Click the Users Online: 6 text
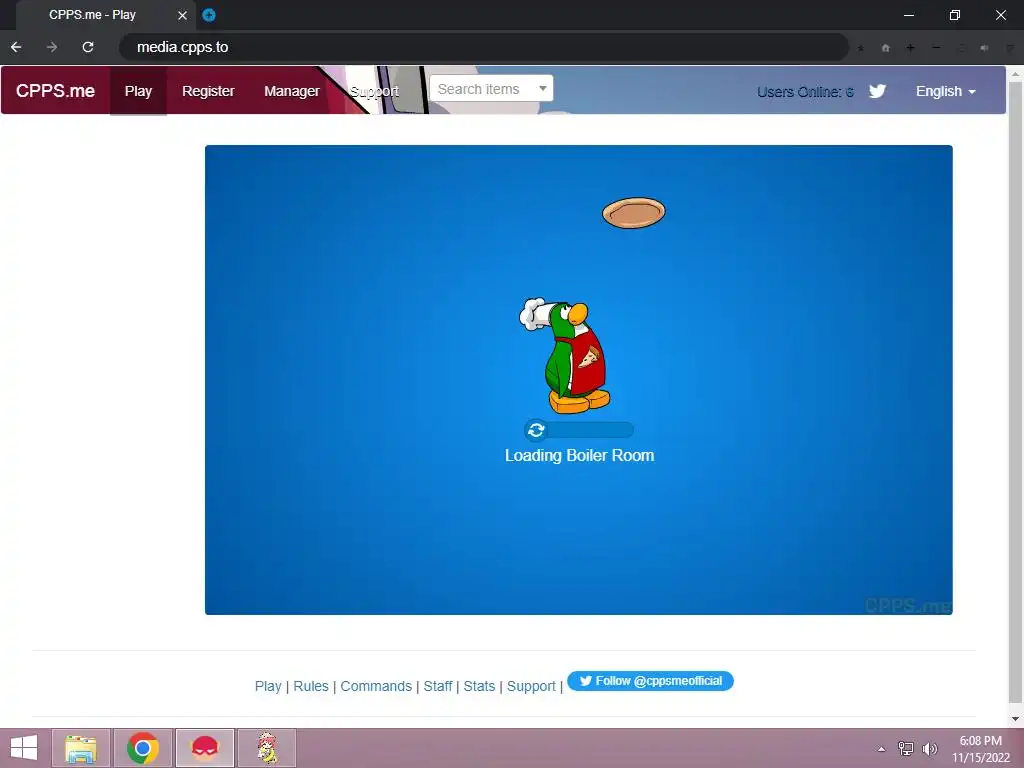This screenshot has width=1024, height=768. point(805,91)
